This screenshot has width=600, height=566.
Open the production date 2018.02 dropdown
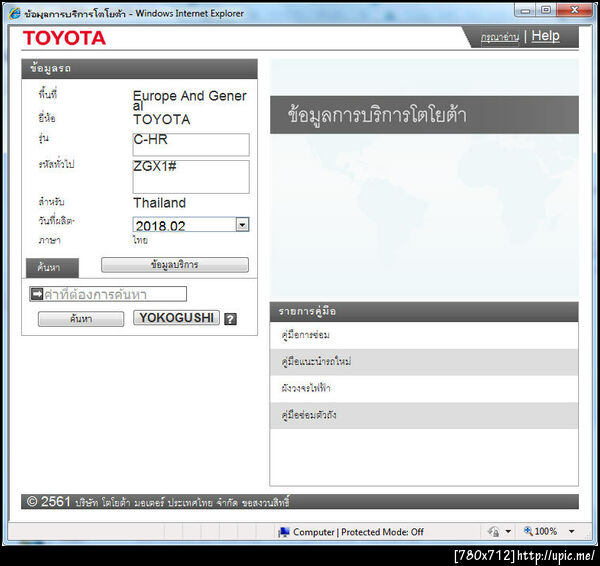click(x=242, y=225)
